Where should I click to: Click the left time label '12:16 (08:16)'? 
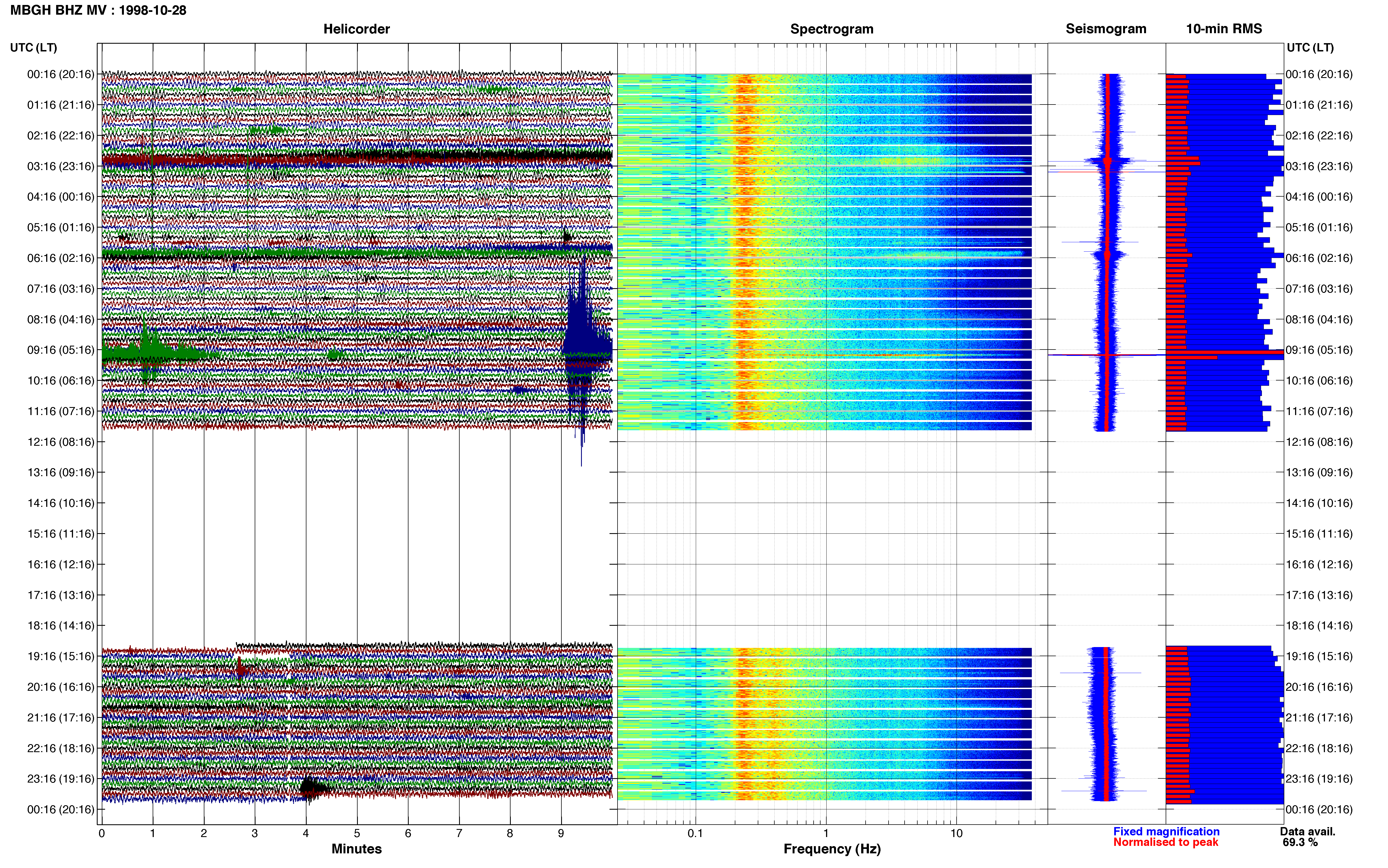pyautogui.click(x=60, y=442)
